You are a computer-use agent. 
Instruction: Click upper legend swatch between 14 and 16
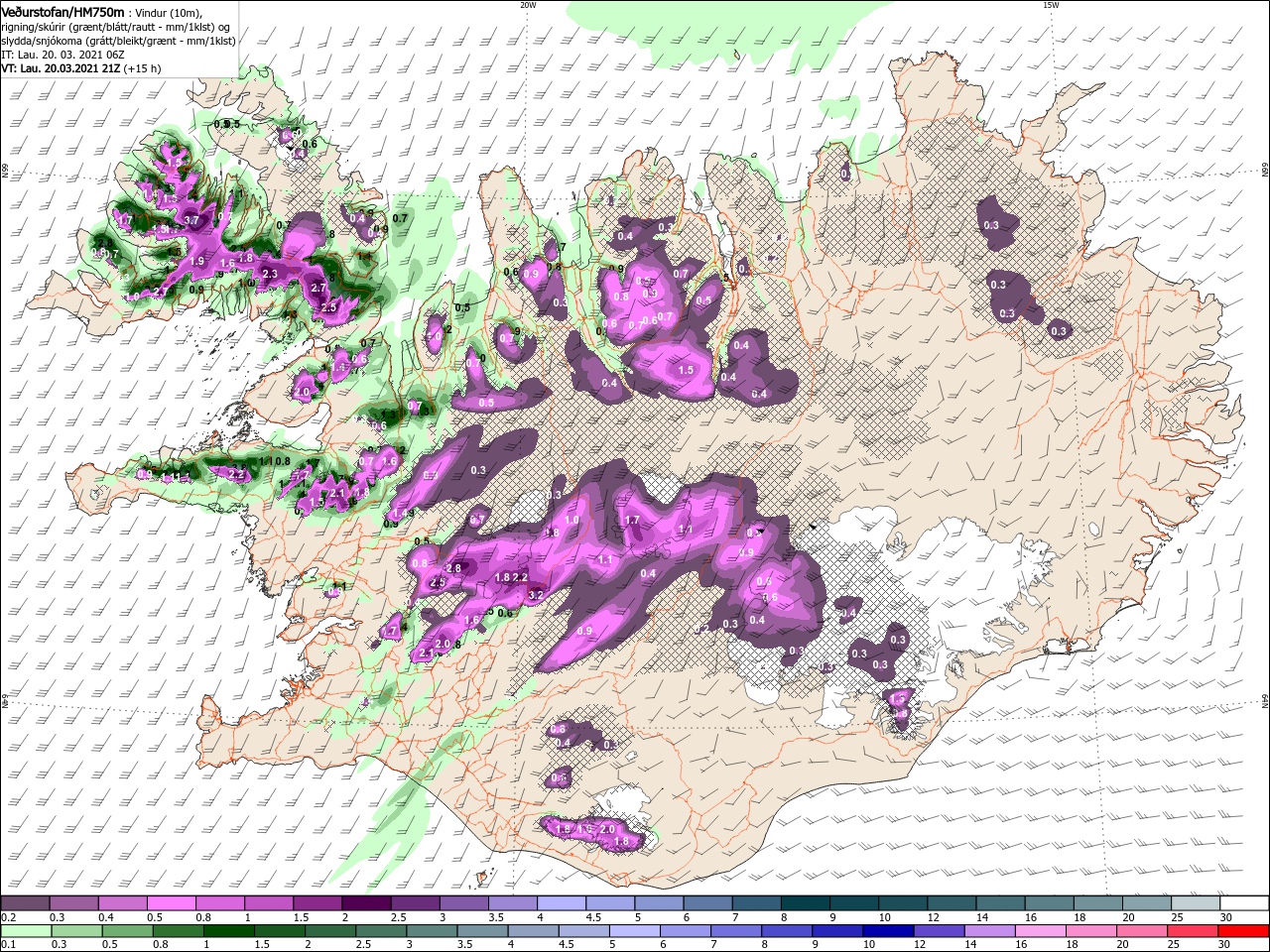998,903
